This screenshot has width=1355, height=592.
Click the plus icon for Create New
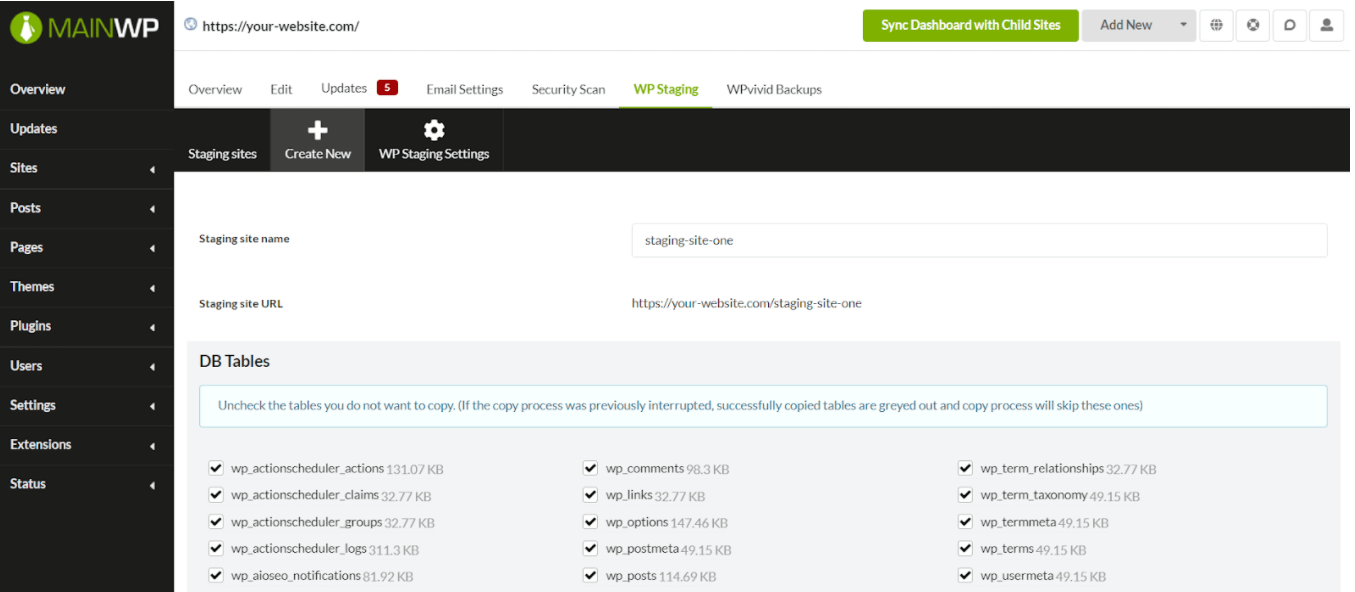pyautogui.click(x=317, y=130)
